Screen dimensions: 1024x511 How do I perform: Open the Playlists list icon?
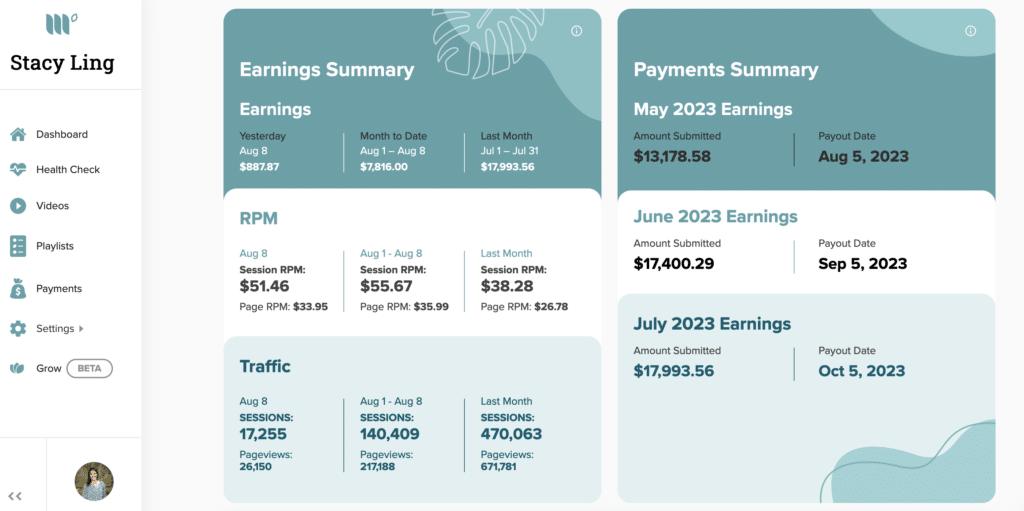18,246
